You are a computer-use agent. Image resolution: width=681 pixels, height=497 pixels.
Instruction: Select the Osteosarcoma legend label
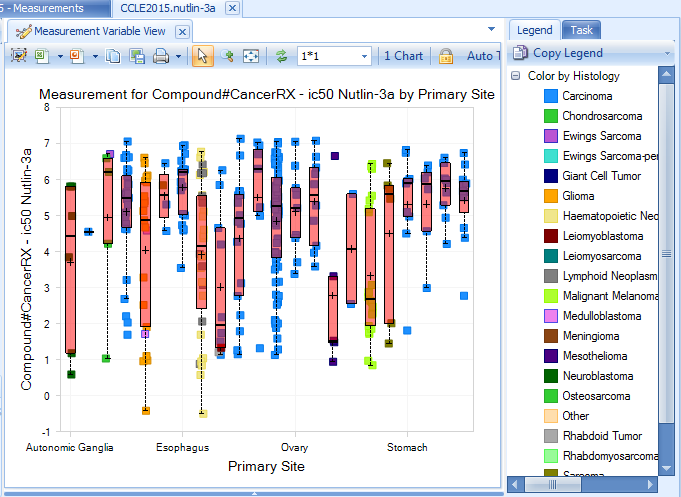pos(596,396)
